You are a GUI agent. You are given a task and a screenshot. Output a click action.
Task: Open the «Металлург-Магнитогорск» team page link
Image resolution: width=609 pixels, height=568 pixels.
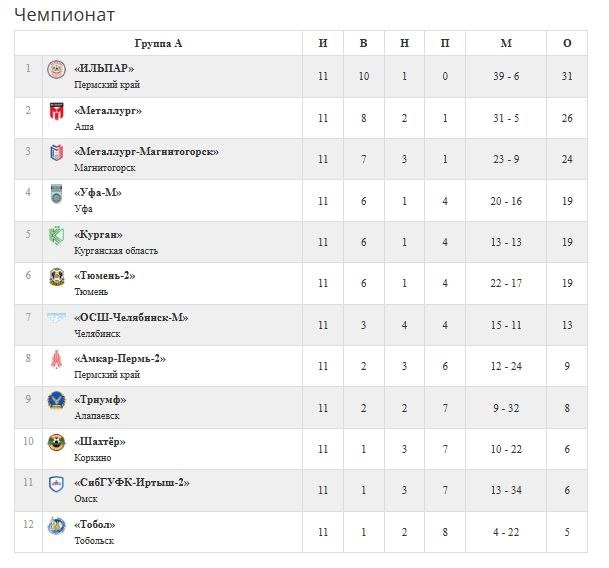coord(146,152)
